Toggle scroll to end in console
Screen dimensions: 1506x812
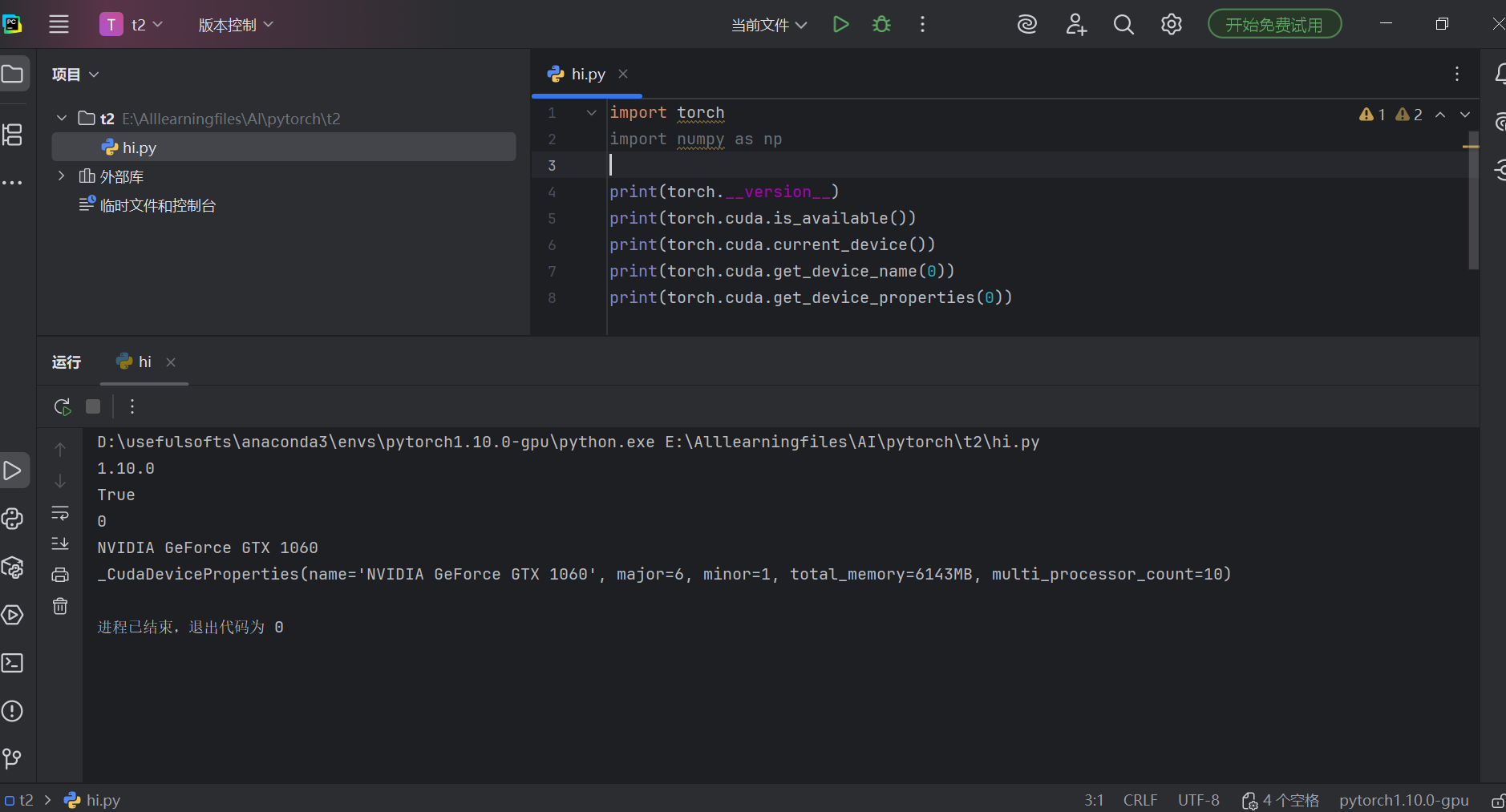(x=60, y=543)
